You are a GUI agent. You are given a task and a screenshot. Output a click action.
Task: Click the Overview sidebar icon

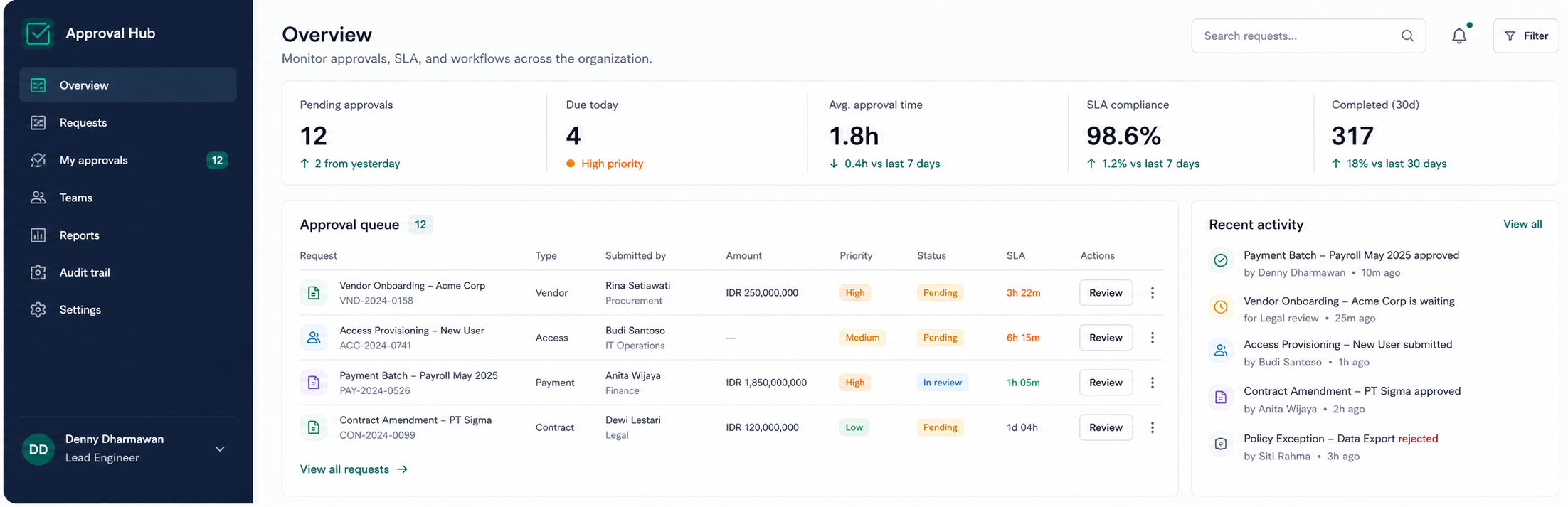click(x=38, y=85)
